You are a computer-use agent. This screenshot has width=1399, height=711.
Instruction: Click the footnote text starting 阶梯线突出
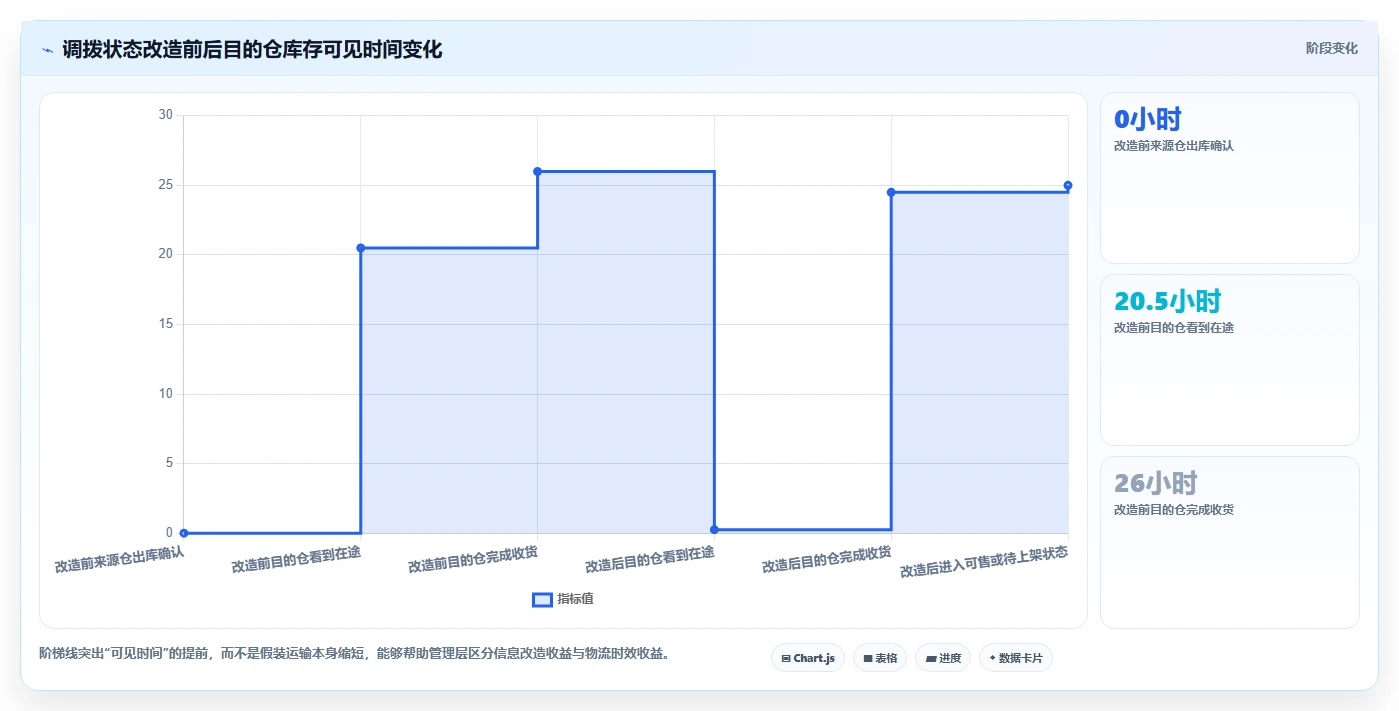coord(354,654)
